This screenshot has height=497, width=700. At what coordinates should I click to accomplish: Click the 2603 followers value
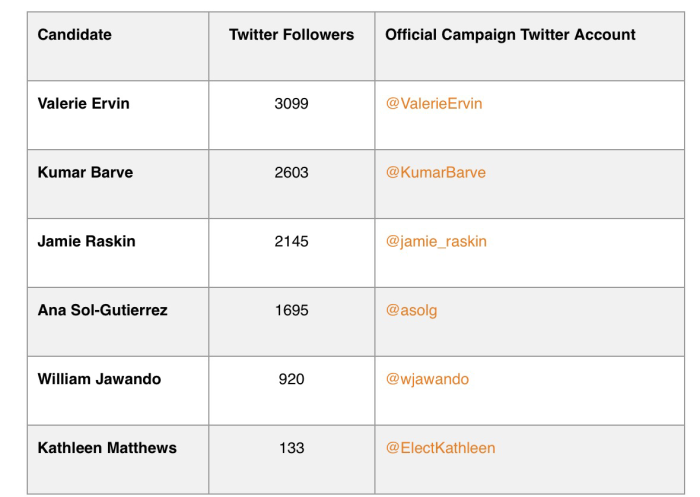pyautogui.click(x=292, y=172)
